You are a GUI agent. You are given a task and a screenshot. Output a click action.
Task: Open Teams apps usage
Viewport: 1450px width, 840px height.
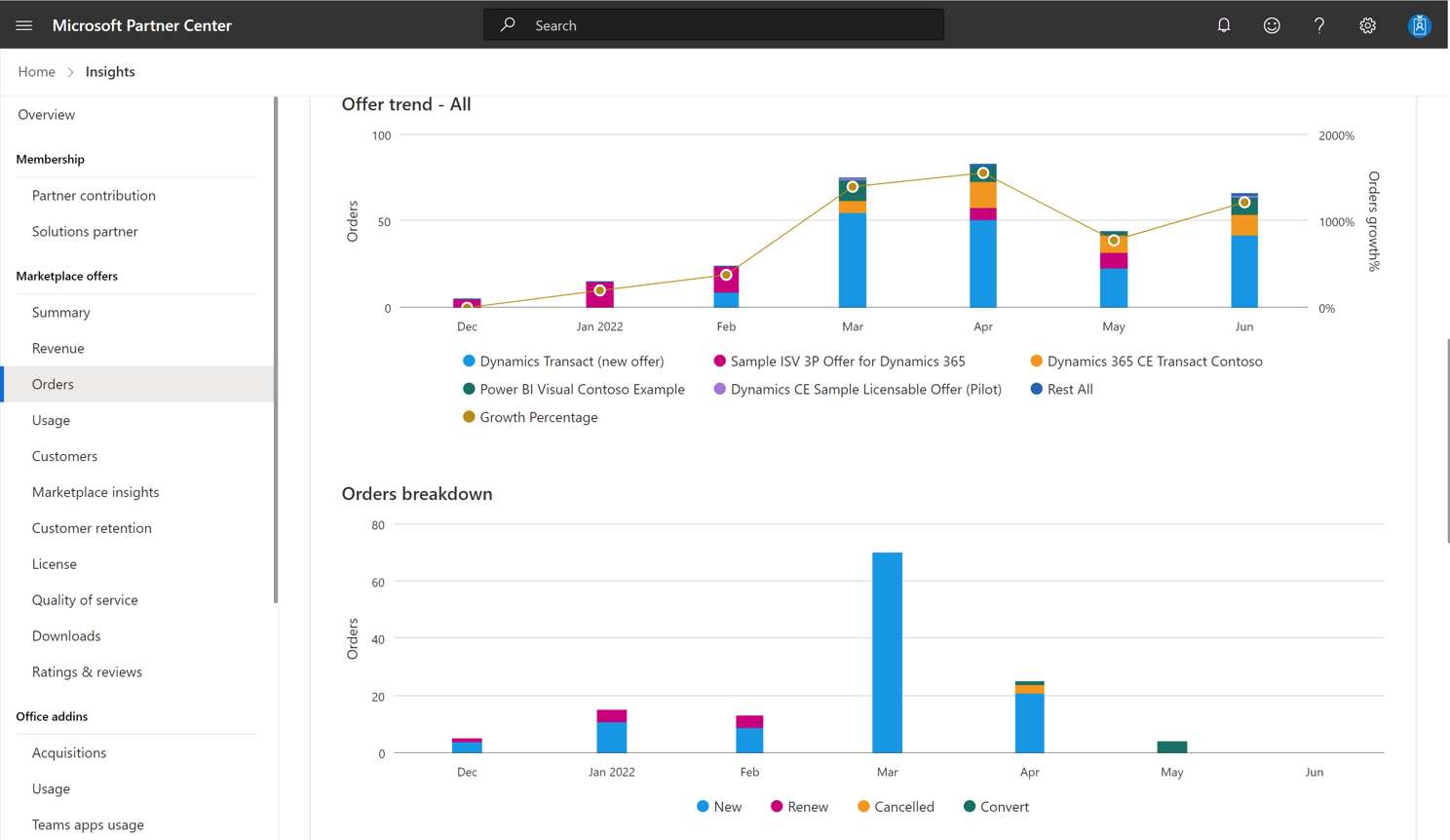pyautogui.click(x=88, y=825)
